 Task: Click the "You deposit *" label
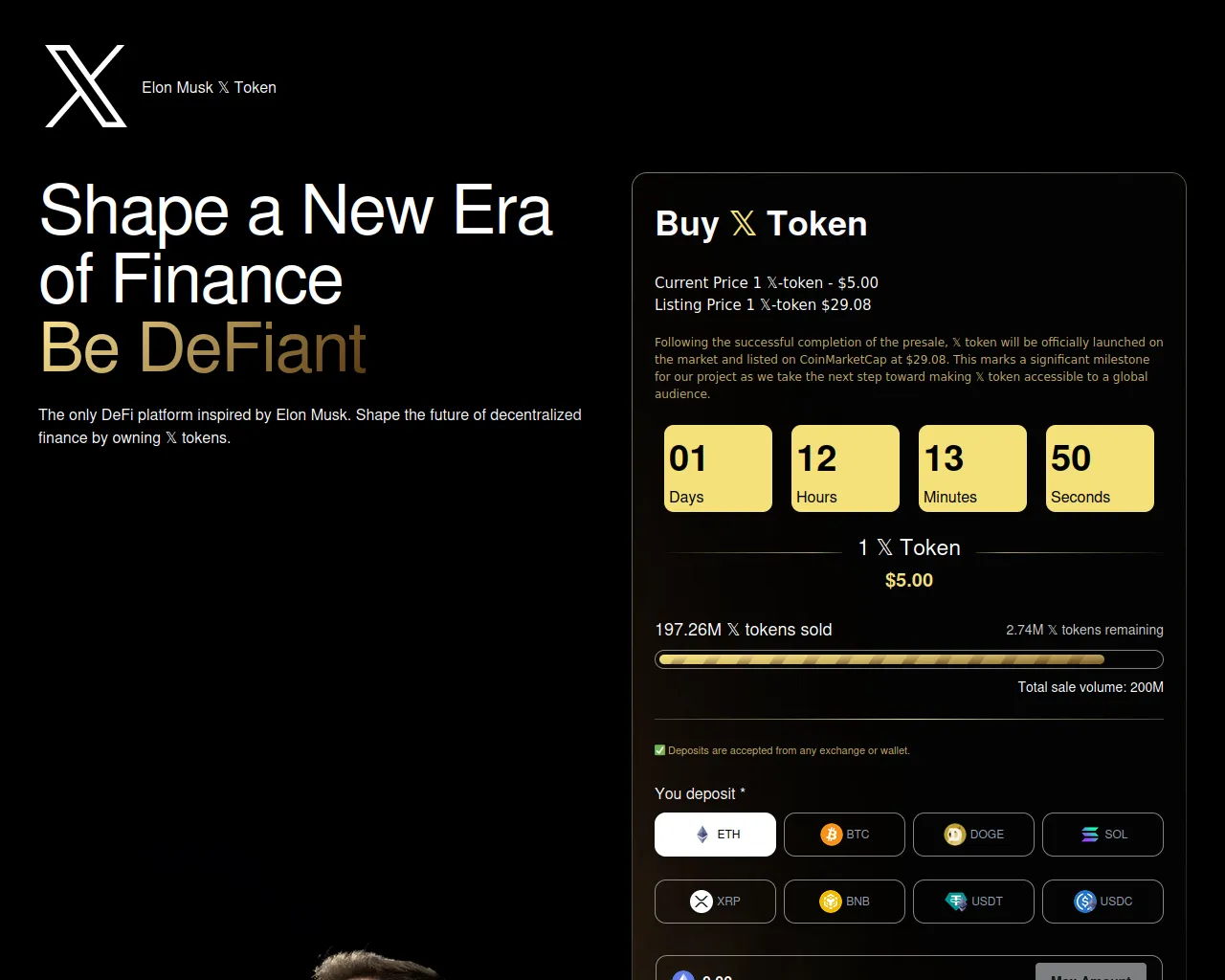point(700,793)
